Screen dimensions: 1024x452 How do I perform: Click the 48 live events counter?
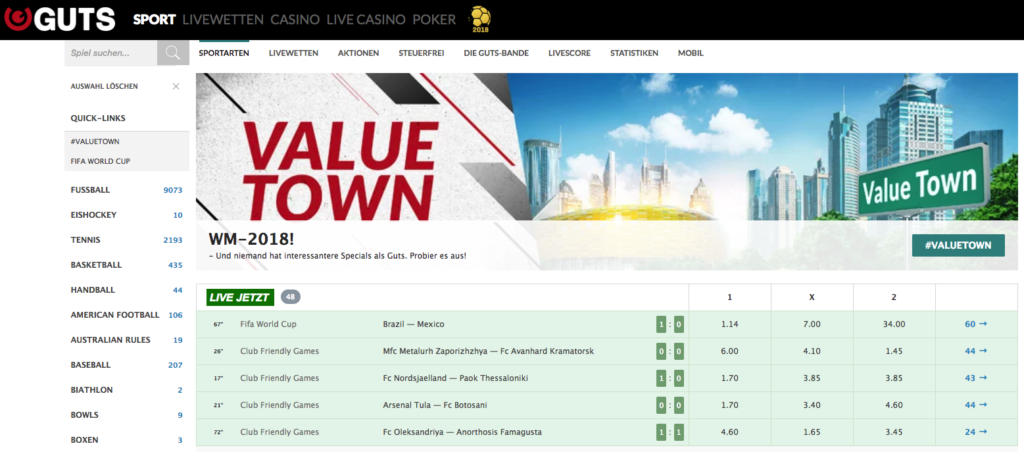291,297
